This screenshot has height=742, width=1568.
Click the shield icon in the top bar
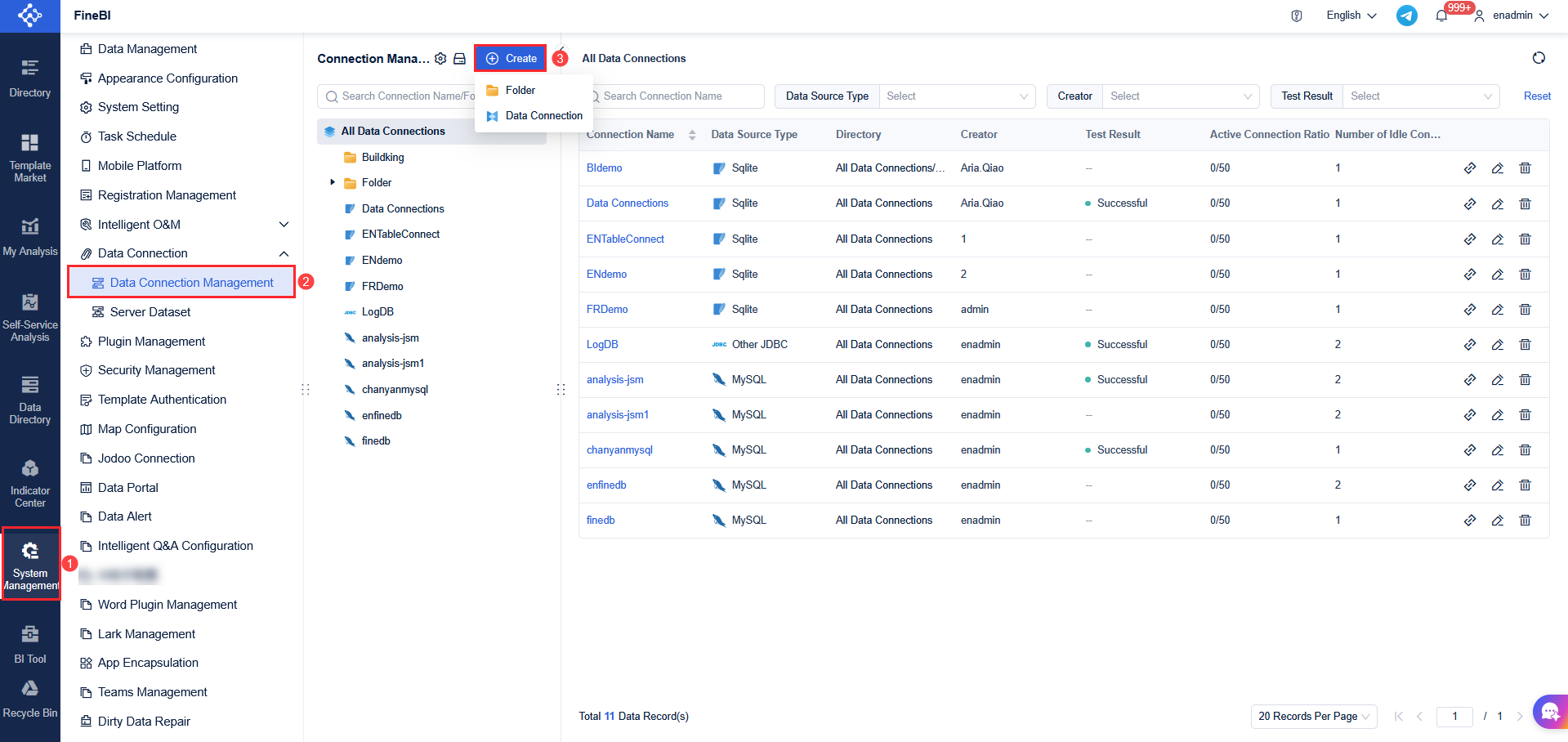[x=1297, y=16]
